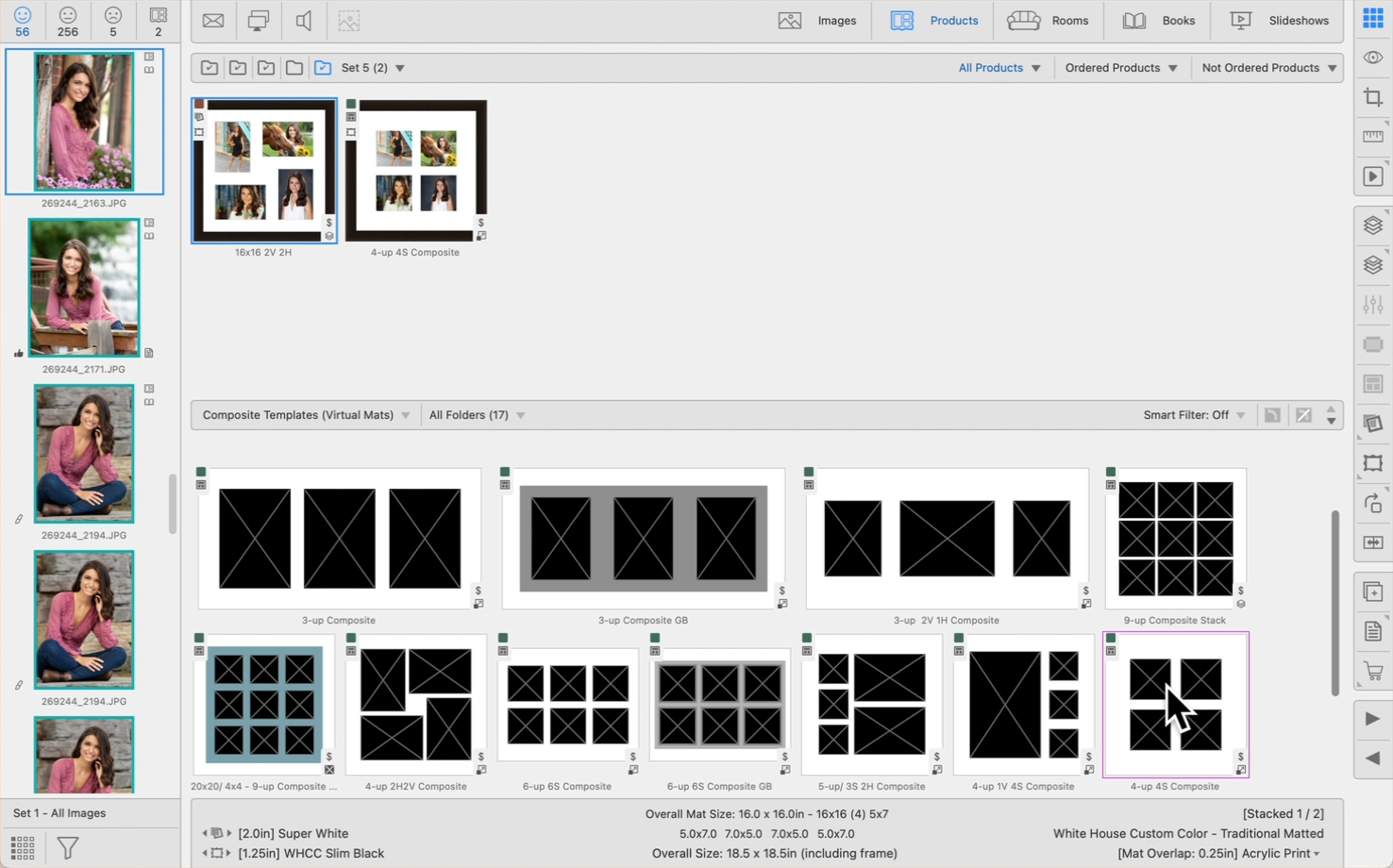1393x868 pixels.
Task: Switch to the Rooms tab
Action: (x=1048, y=21)
